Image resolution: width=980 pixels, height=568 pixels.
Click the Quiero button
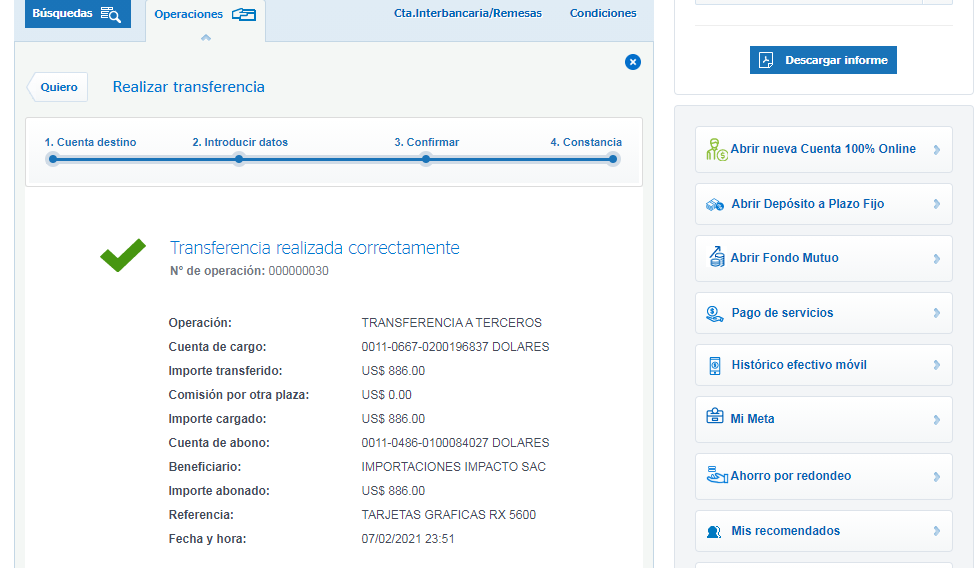(x=59, y=87)
